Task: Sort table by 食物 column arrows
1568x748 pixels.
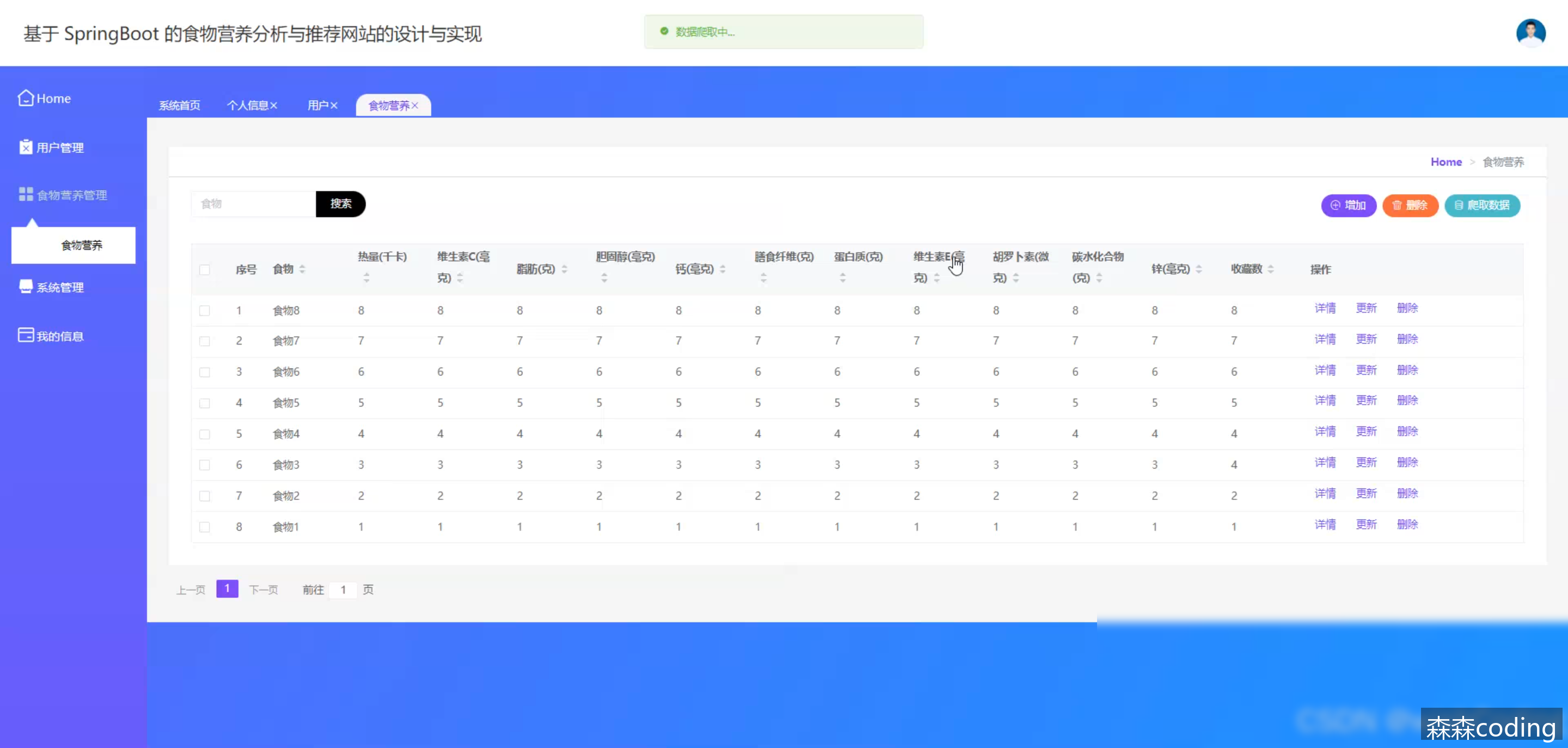Action: coord(303,269)
